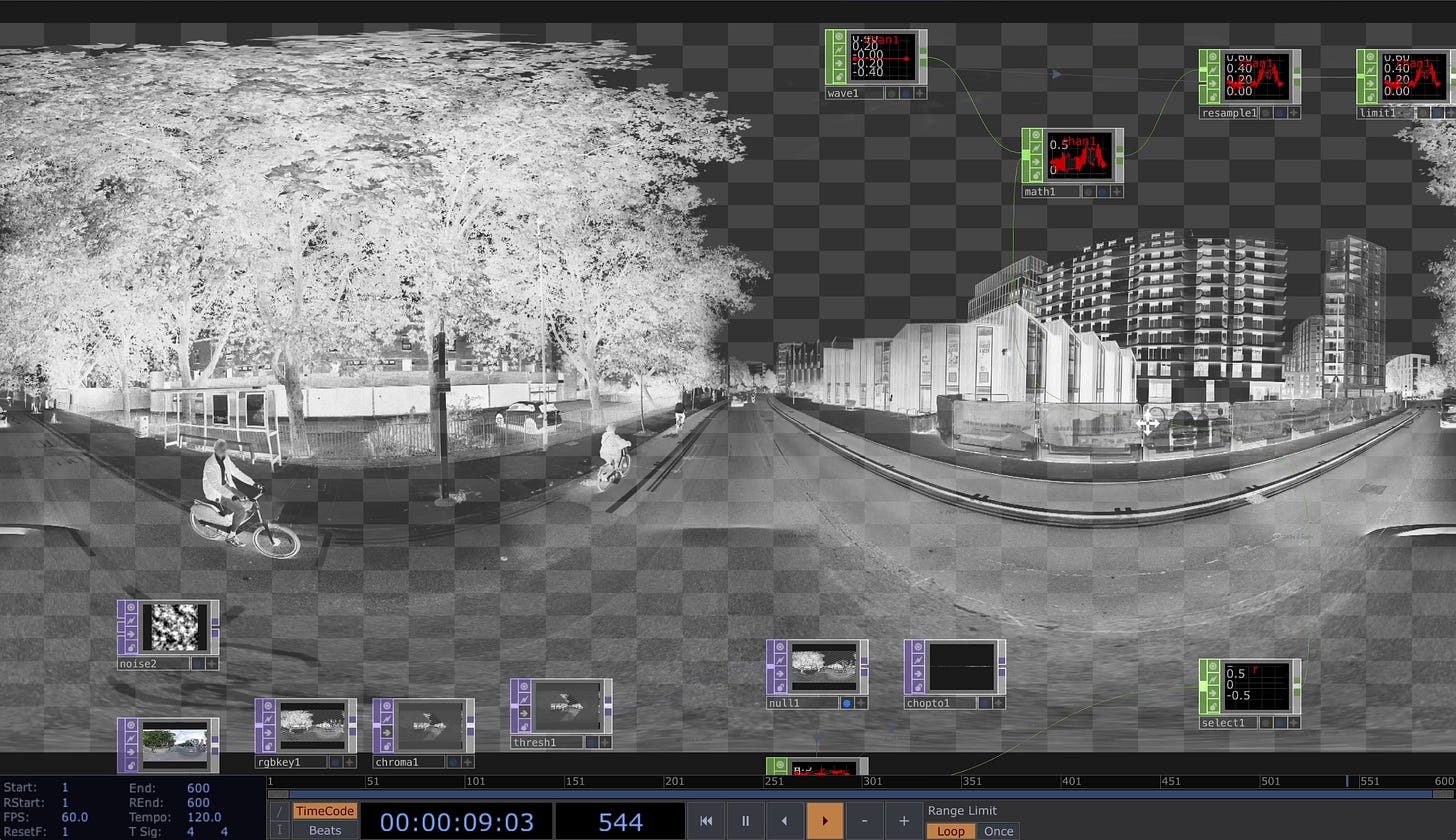Click the orange play forward button

(x=825, y=821)
